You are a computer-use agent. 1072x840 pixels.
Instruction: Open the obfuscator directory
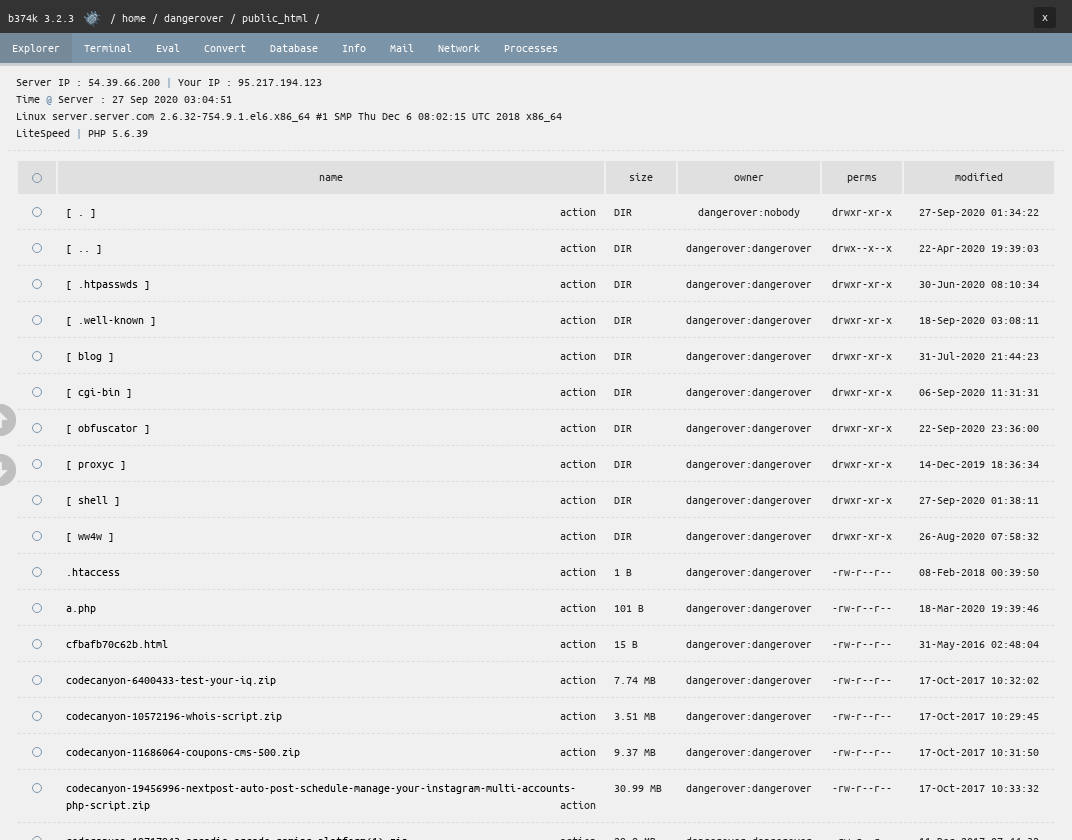[x=108, y=428]
